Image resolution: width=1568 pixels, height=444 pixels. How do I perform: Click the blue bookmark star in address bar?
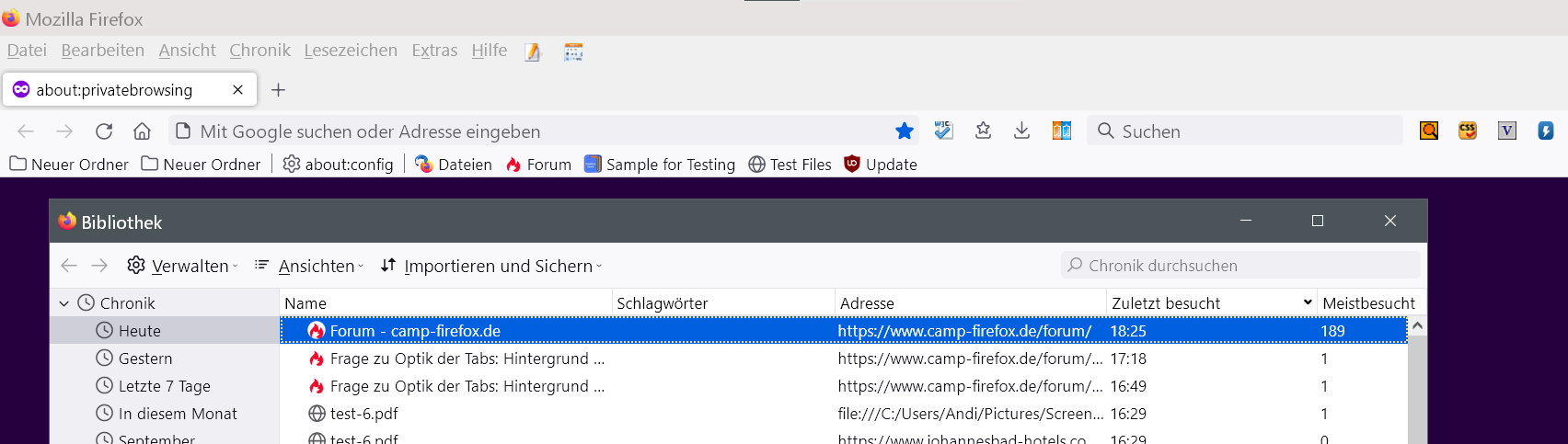(905, 131)
